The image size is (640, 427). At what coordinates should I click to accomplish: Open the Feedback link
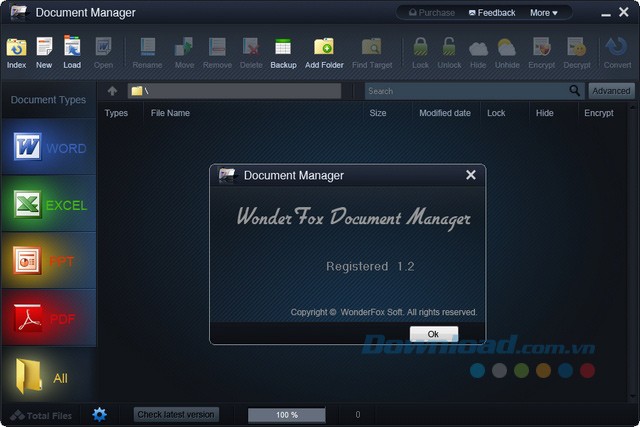tap(492, 13)
